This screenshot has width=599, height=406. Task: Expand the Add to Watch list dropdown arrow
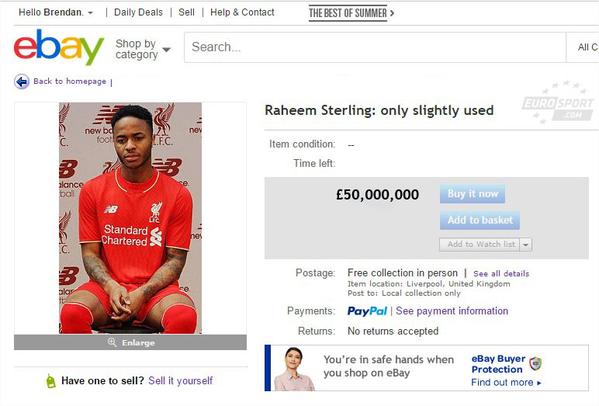click(526, 244)
